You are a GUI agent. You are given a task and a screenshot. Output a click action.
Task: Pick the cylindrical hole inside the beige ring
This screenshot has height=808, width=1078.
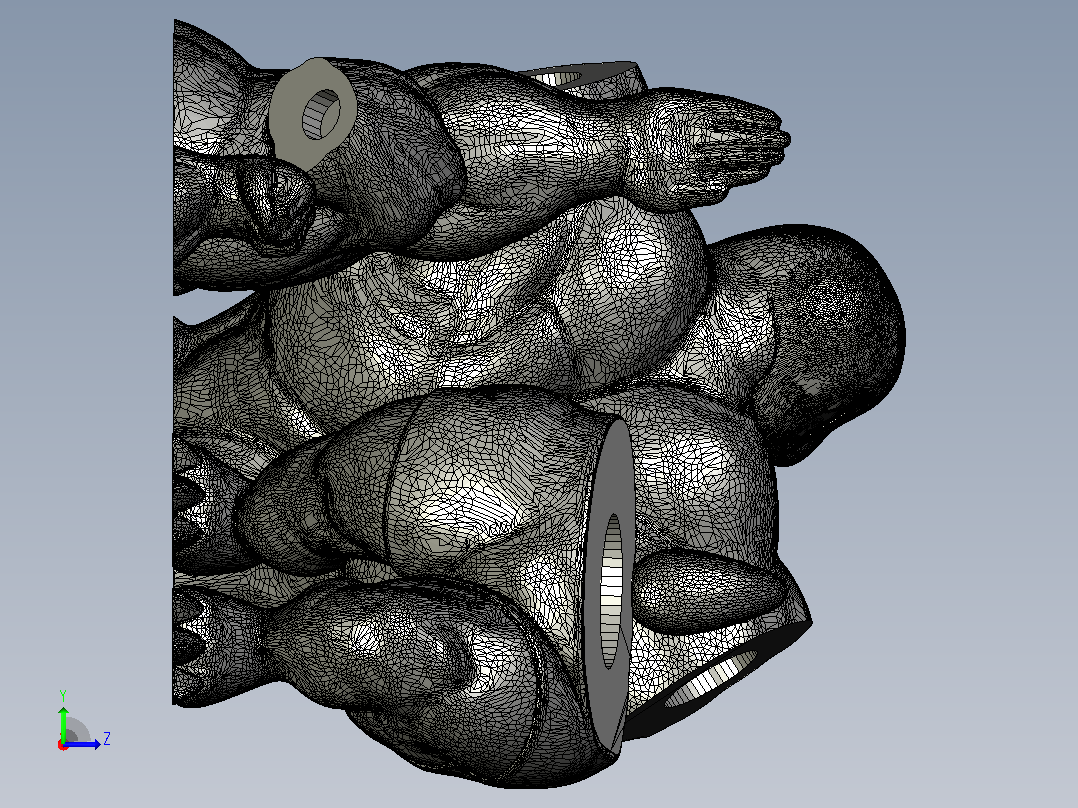321,114
